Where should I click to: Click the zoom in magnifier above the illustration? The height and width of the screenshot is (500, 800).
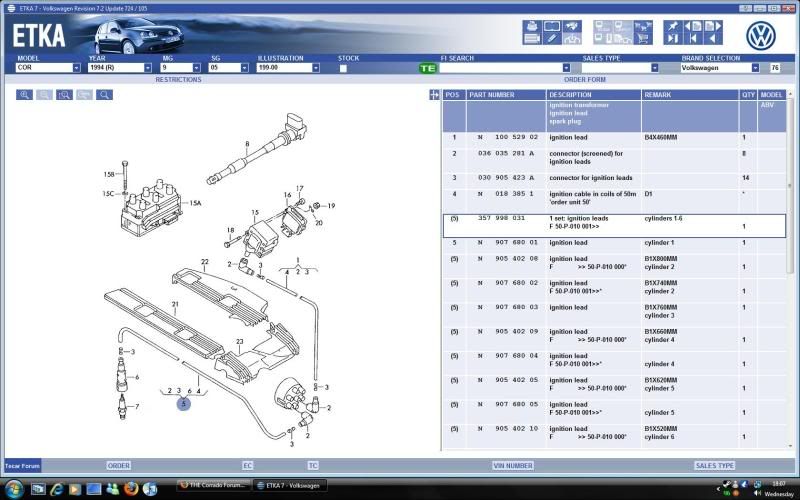pyautogui.click(x=25, y=95)
